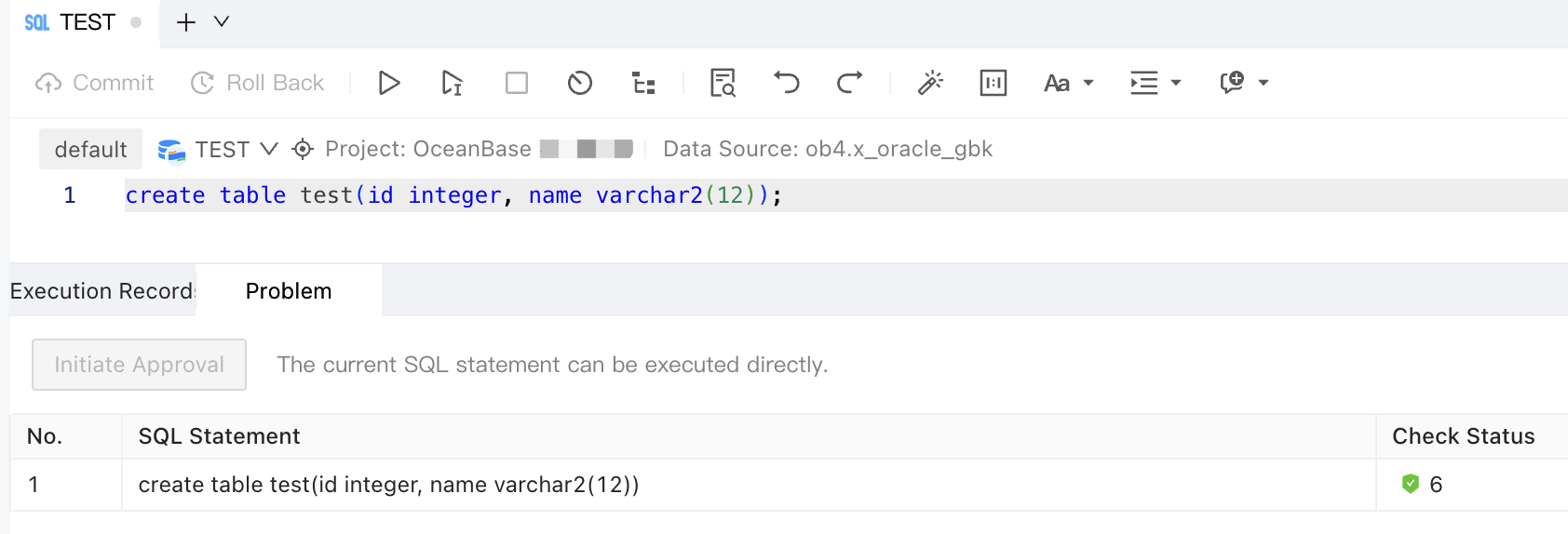Click inside the SQL editor line 1
The height and width of the screenshot is (534, 1568).
(x=845, y=195)
